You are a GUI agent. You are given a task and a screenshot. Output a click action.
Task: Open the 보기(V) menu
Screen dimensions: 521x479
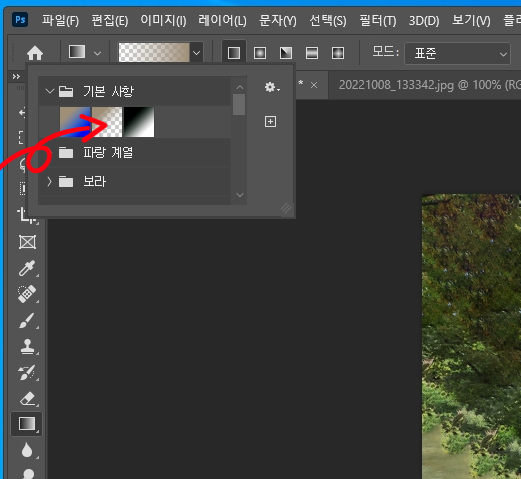[x=471, y=21]
